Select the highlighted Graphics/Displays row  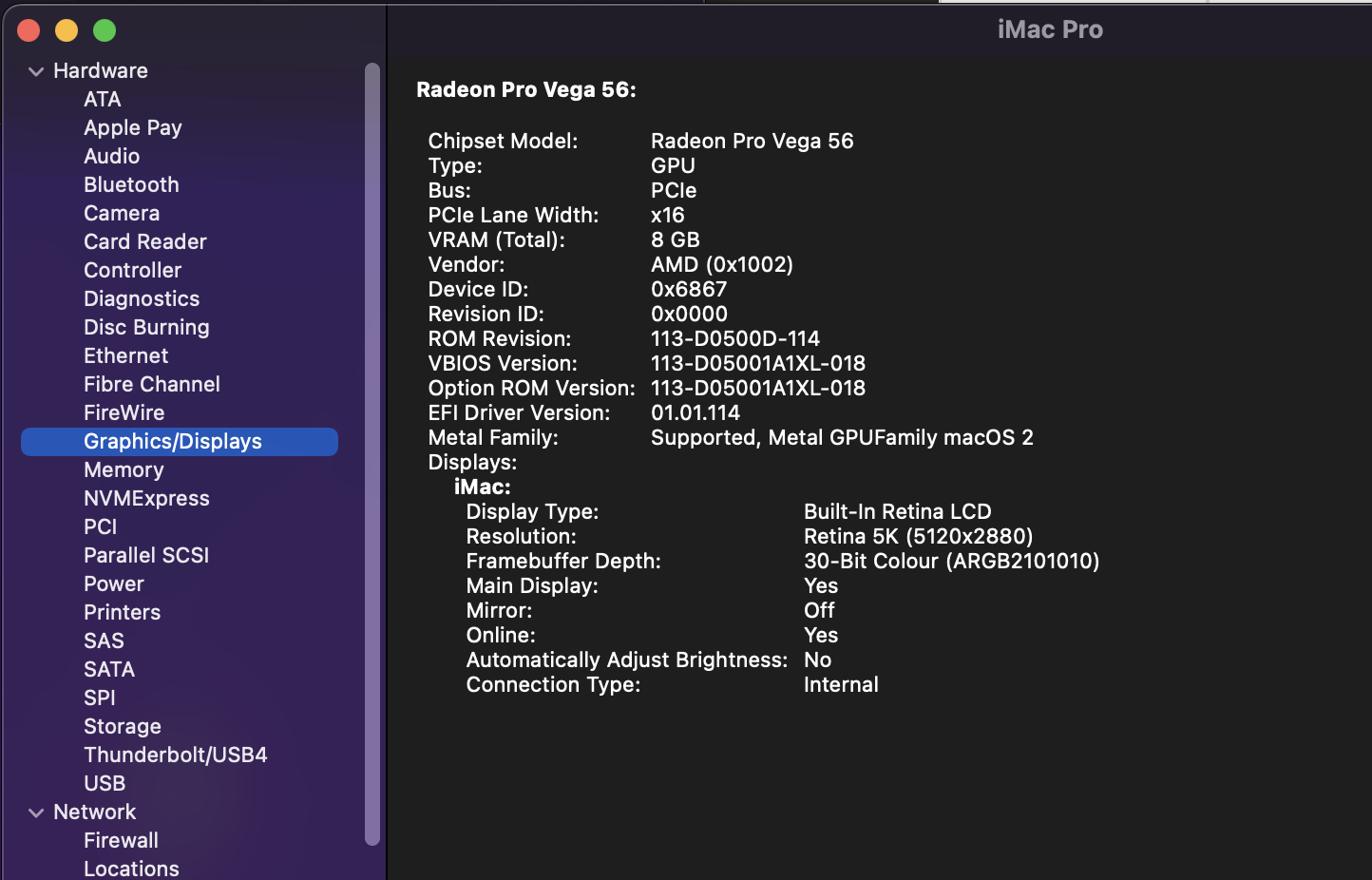click(180, 442)
